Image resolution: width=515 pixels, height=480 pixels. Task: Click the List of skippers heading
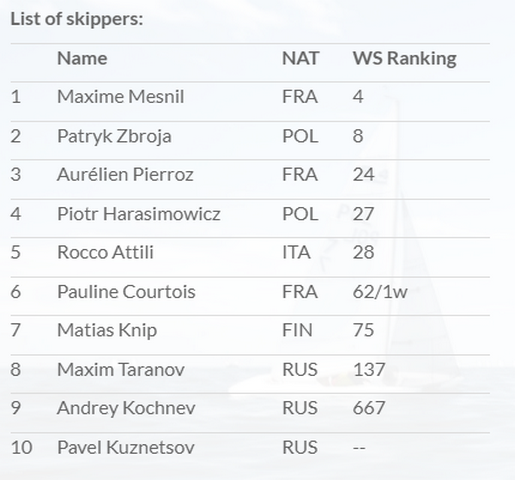[77, 19]
